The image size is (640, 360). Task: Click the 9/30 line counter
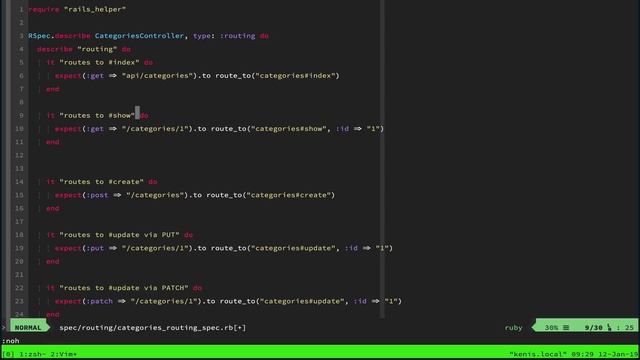click(593, 327)
